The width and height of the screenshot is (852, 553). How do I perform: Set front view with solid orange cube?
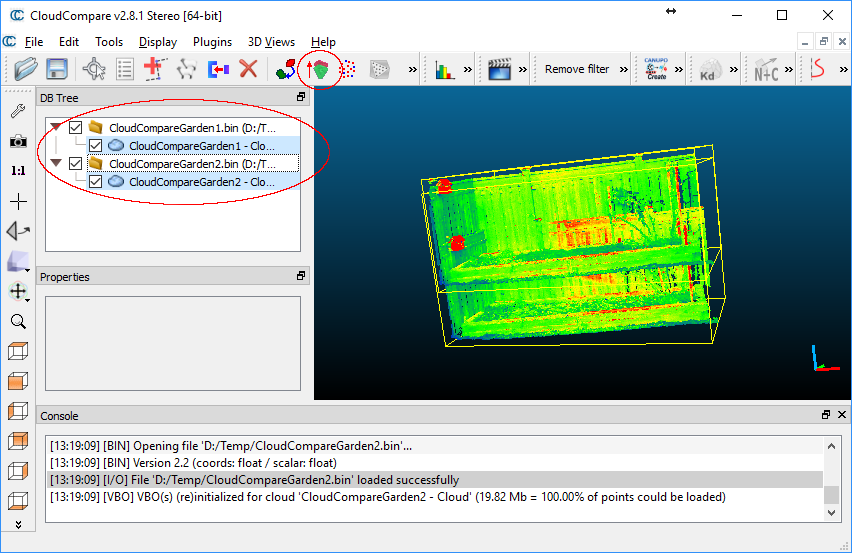pyautogui.click(x=18, y=381)
